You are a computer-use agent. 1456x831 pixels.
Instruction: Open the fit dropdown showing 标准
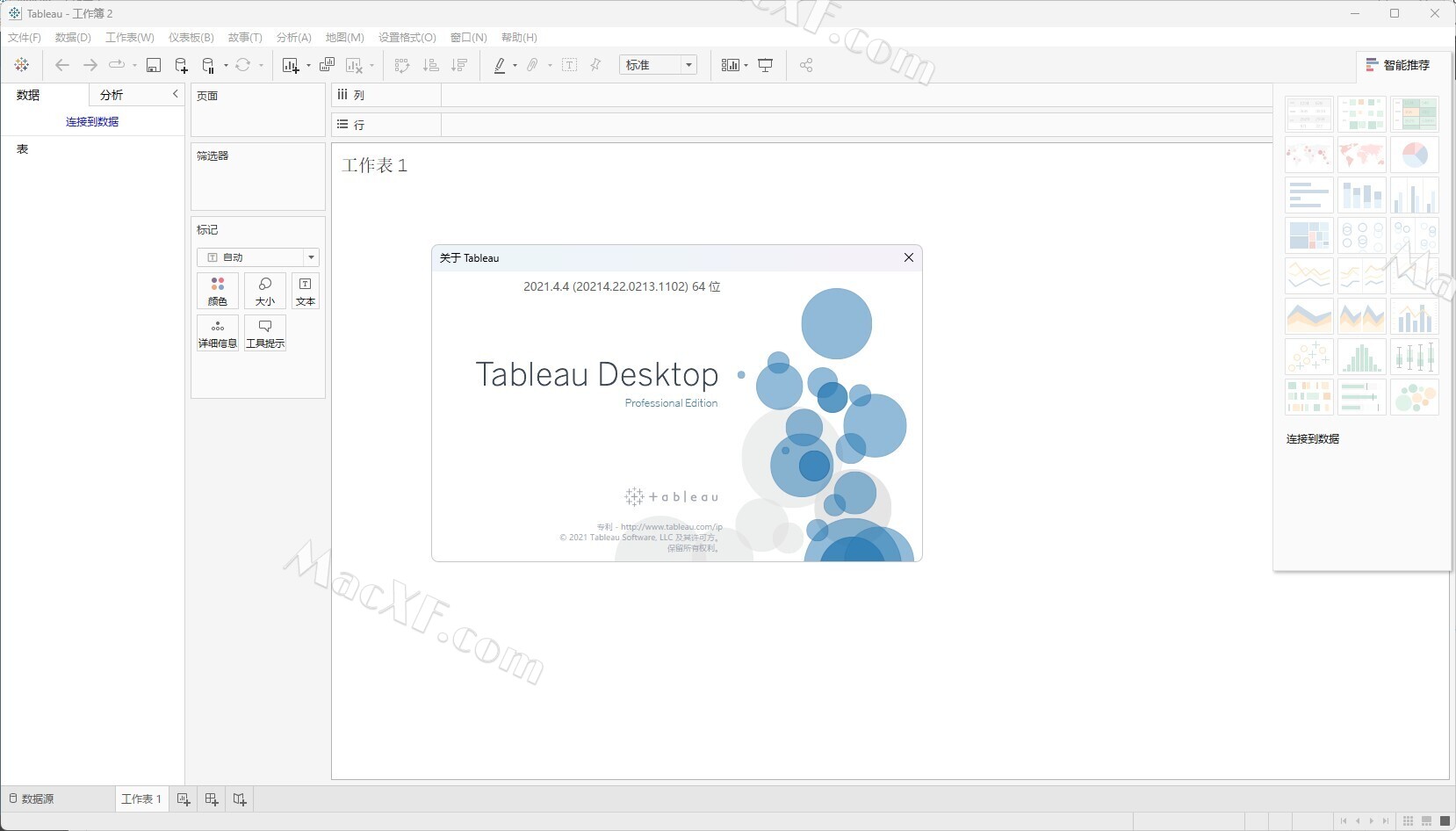(x=658, y=65)
